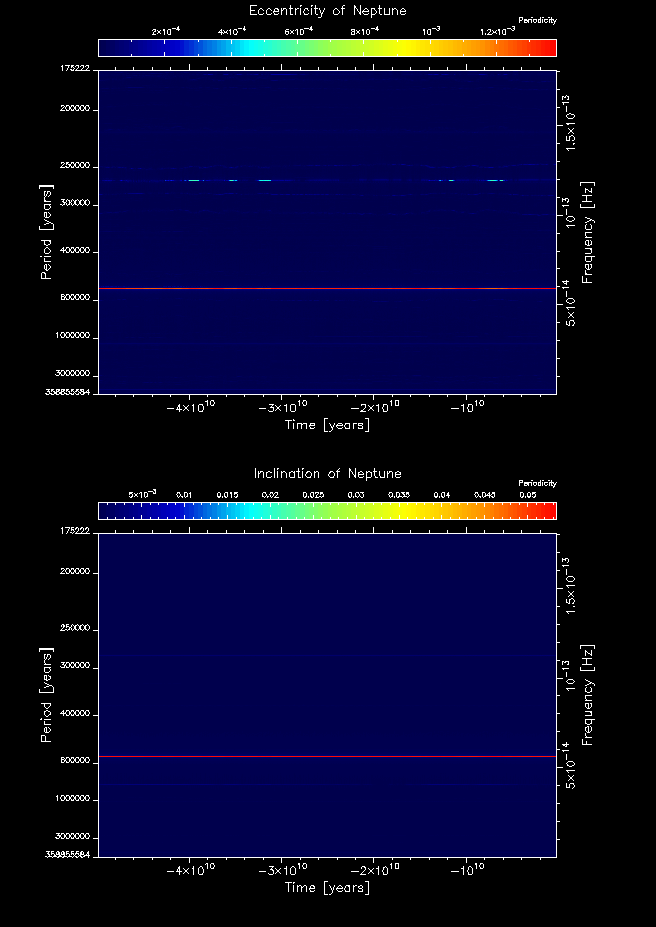Screen dimensions: 656x927
Task: Select "Period [years]" axis label of the eccentricity plot
Action: pos(46,231)
